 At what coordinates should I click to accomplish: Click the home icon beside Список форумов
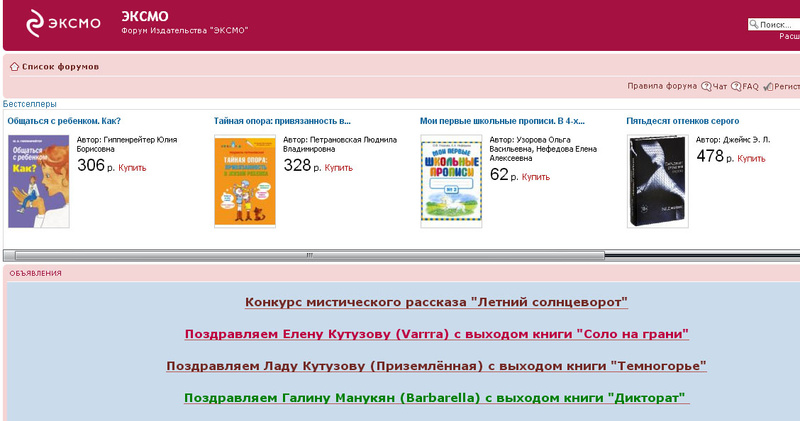click(x=14, y=67)
